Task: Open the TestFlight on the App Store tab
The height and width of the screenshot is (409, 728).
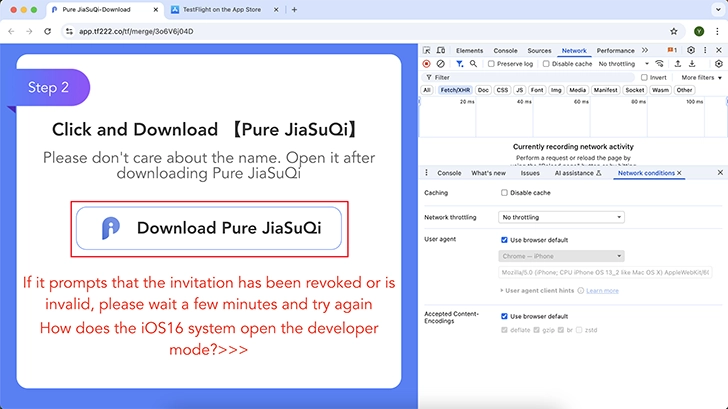Action: click(x=221, y=9)
